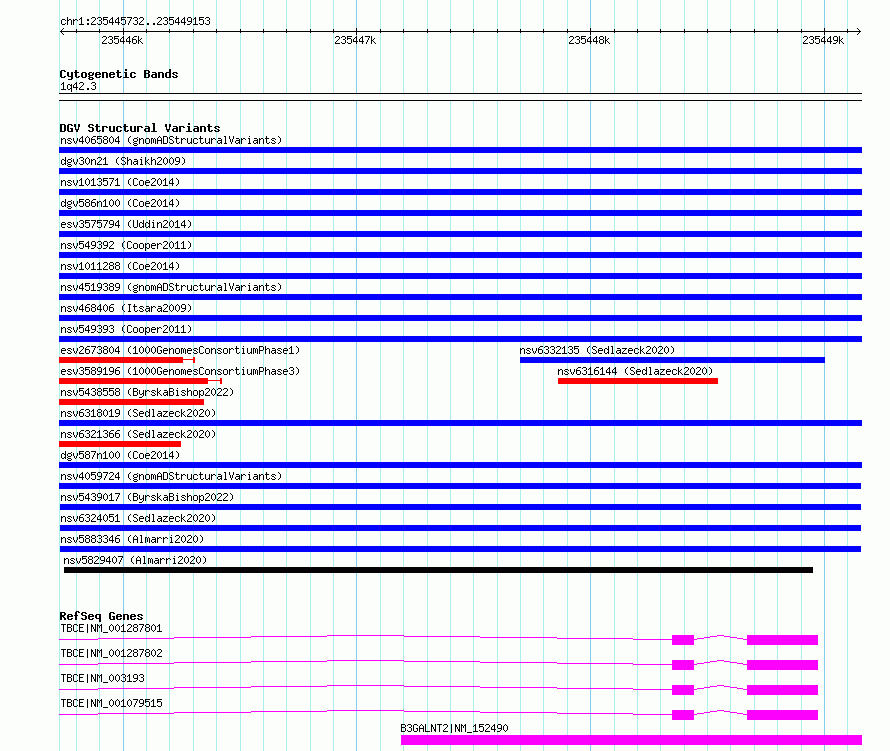Click the B3GALNT2 magenta gene bar
The image size is (890, 751).
pyautogui.click(x=631, y=740)
